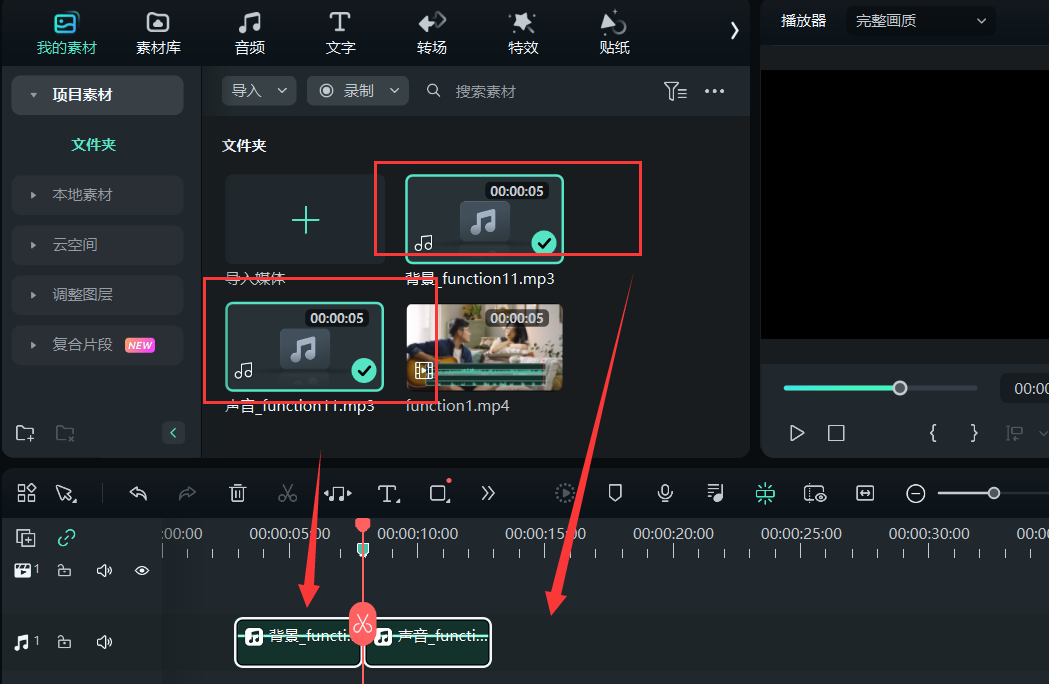Click the snapshot camera icon above the timeline

click(815, 493)
